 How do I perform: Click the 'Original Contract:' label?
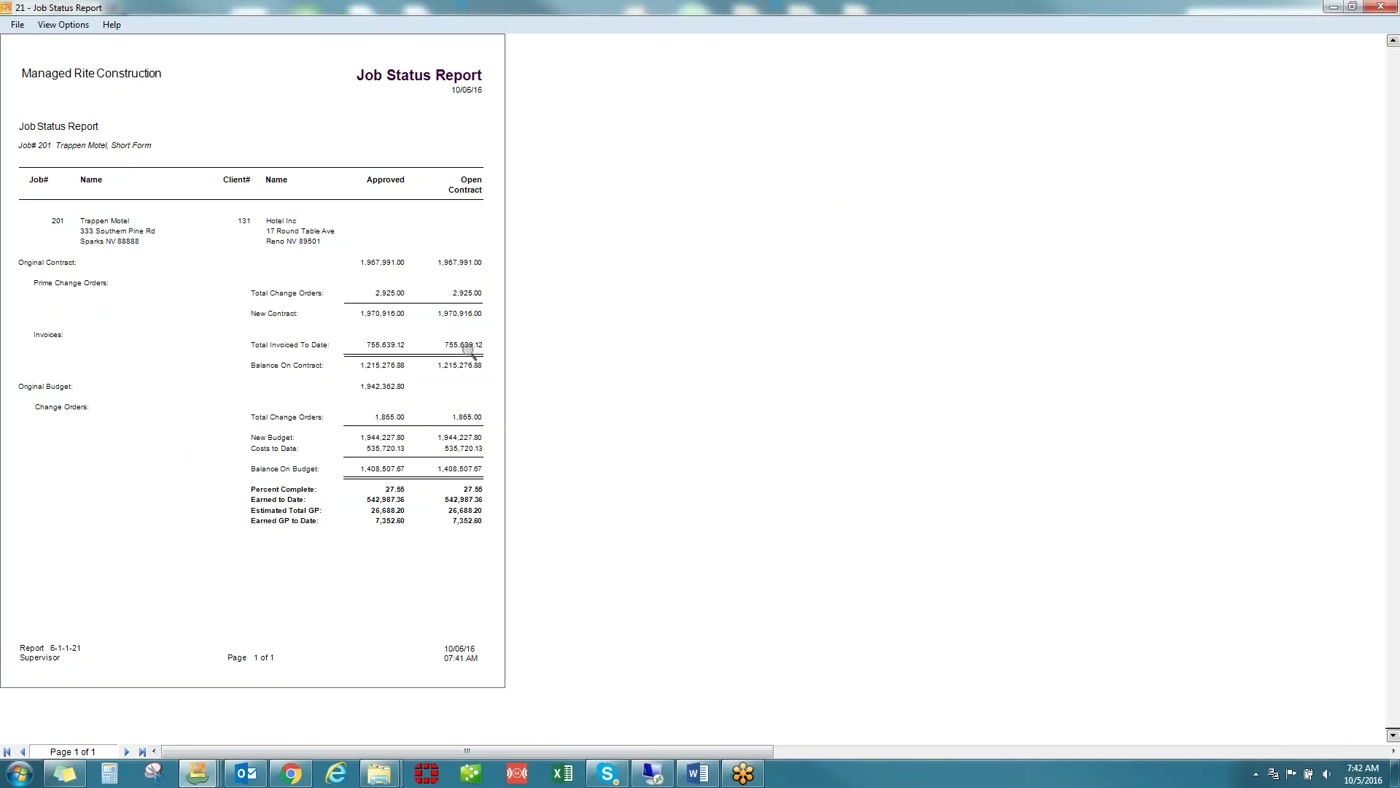pos(47,262)
